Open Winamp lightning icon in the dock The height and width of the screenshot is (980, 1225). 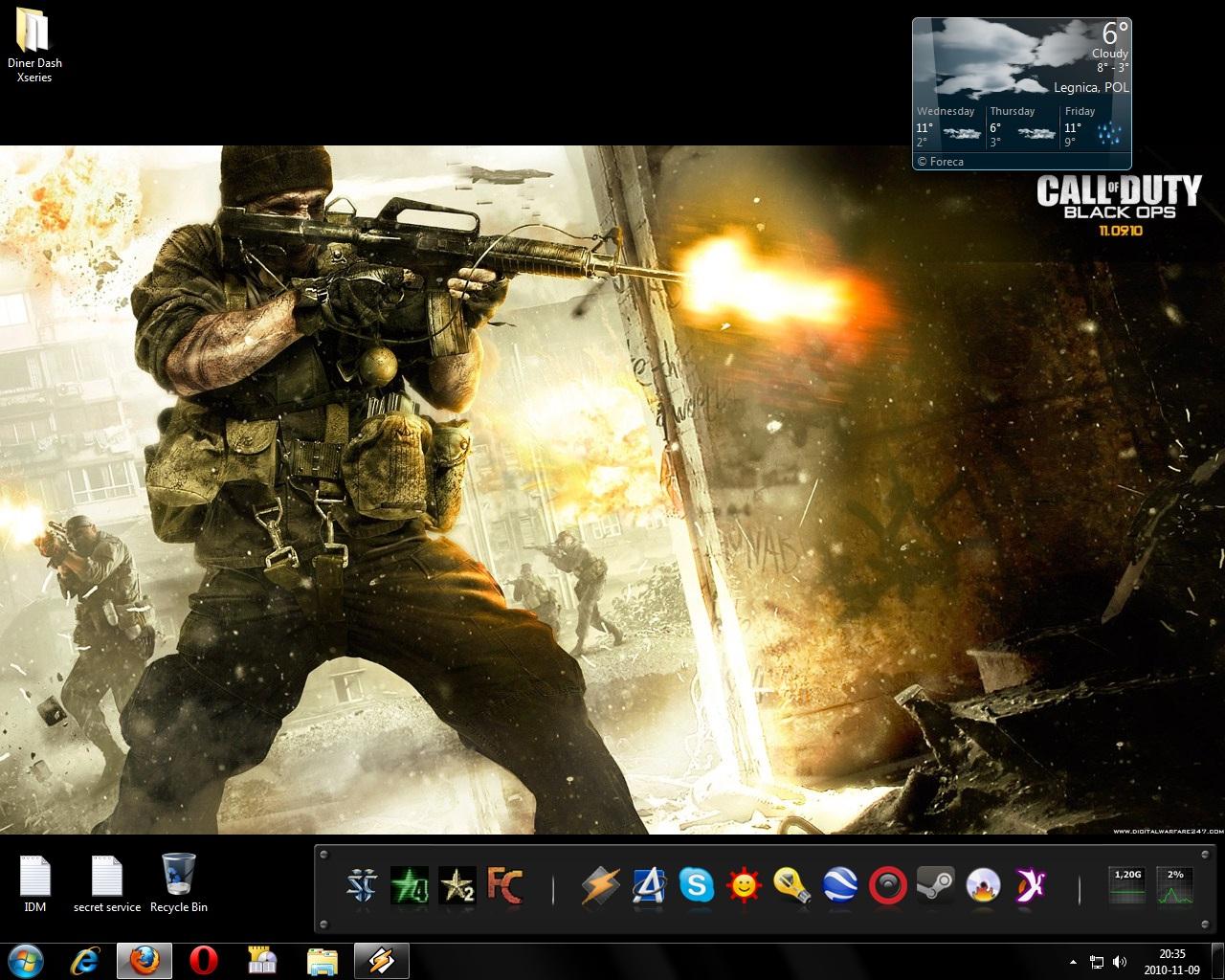(x=601, y=886)
